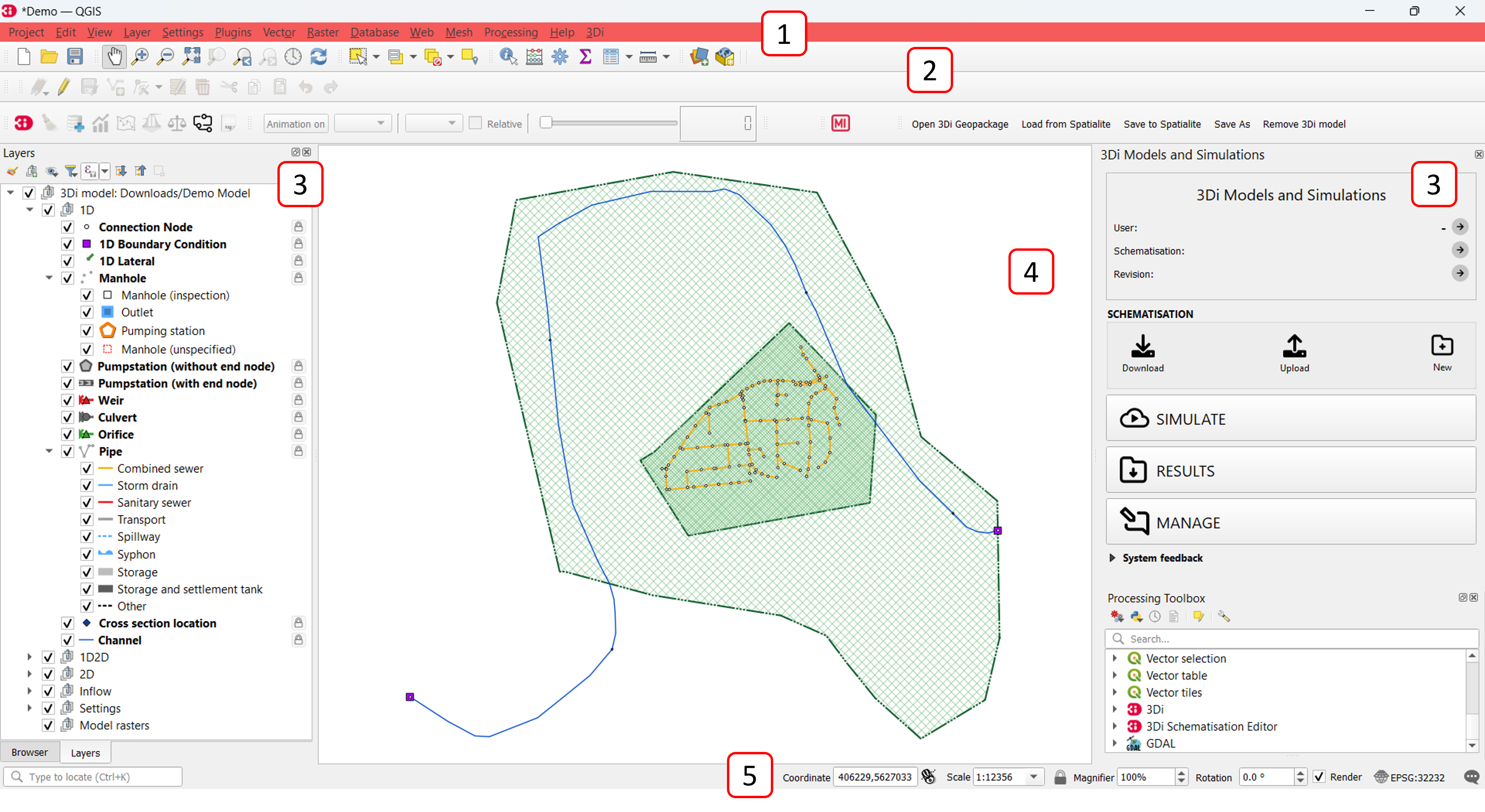The image size is (1485, 812).
Task: Disable the Render checkbox
Action: (1318, 777)
